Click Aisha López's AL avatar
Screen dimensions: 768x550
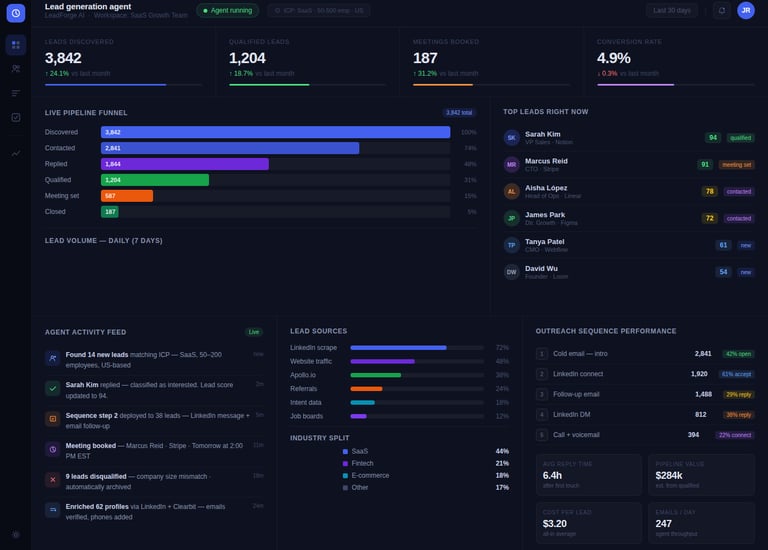pos(511,191)
